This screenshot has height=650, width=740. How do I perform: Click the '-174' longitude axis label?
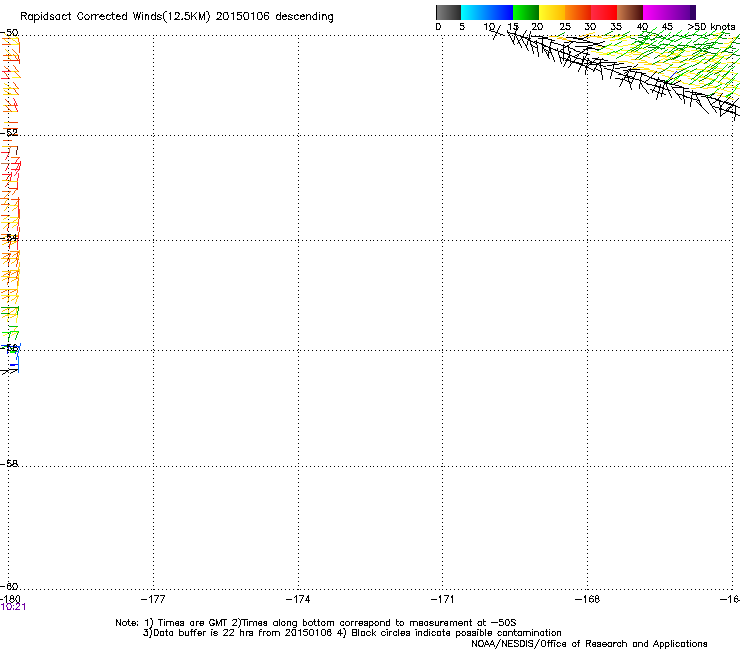point(298,599)
